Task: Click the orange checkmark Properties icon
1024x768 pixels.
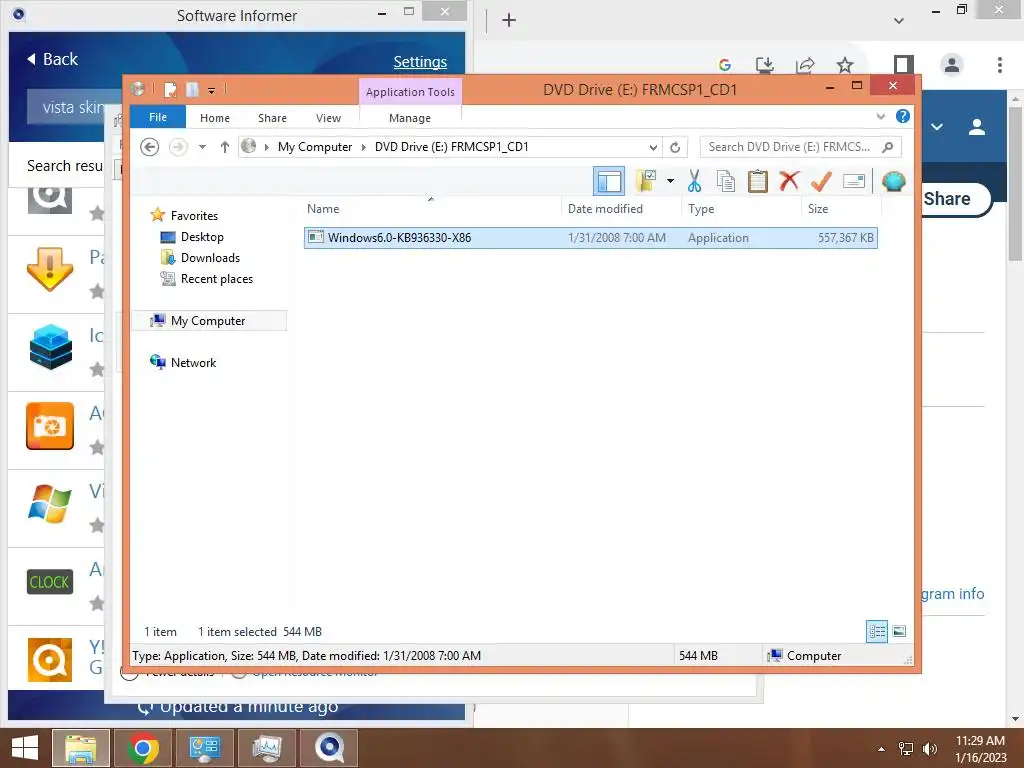Action: 821,181
